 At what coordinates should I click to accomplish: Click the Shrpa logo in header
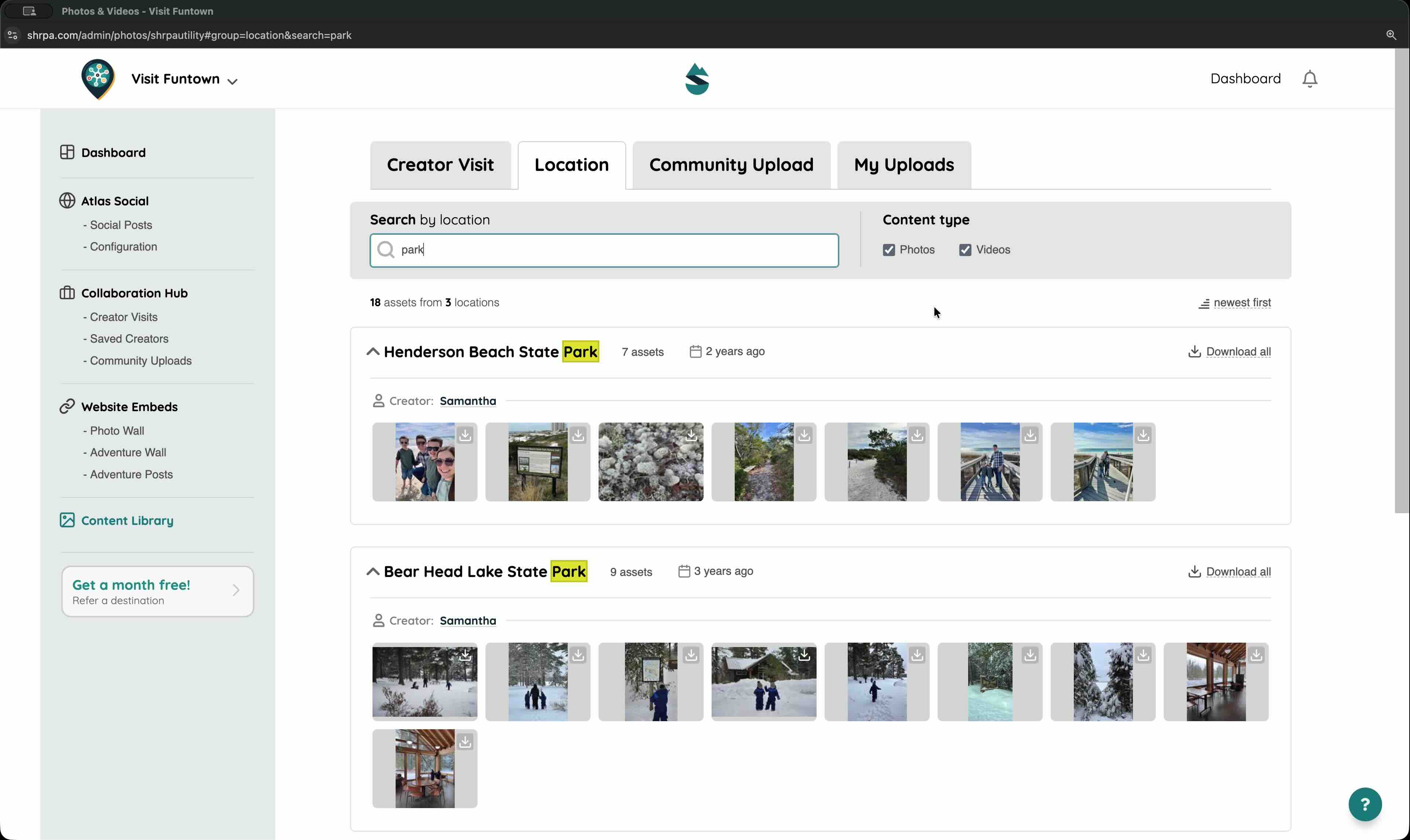pyautogui.click(x=697, y=78)
